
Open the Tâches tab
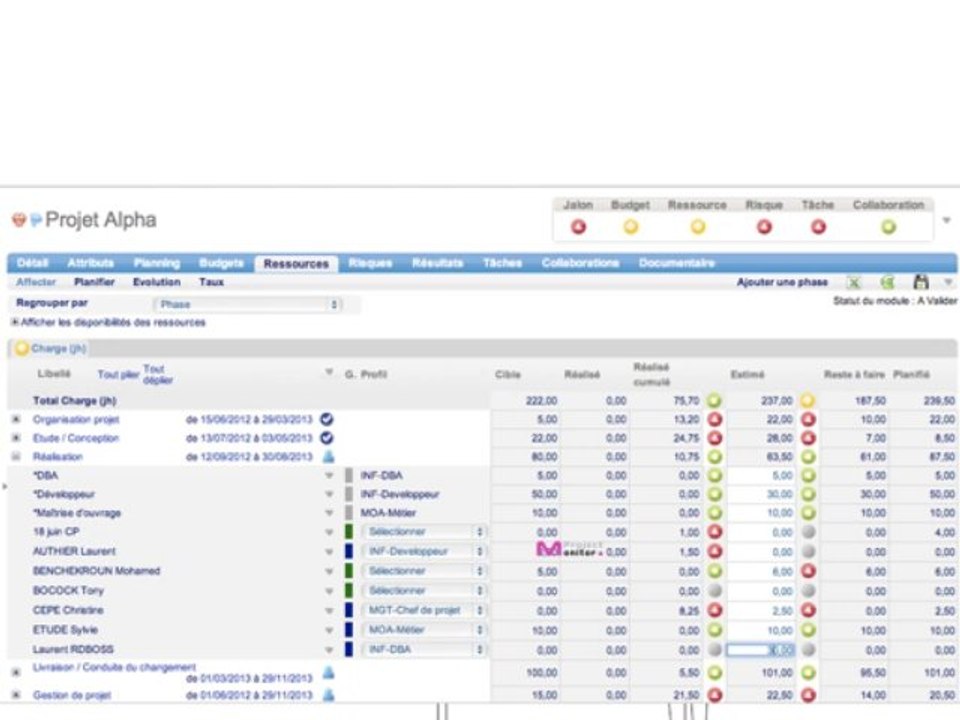(502, 263)
